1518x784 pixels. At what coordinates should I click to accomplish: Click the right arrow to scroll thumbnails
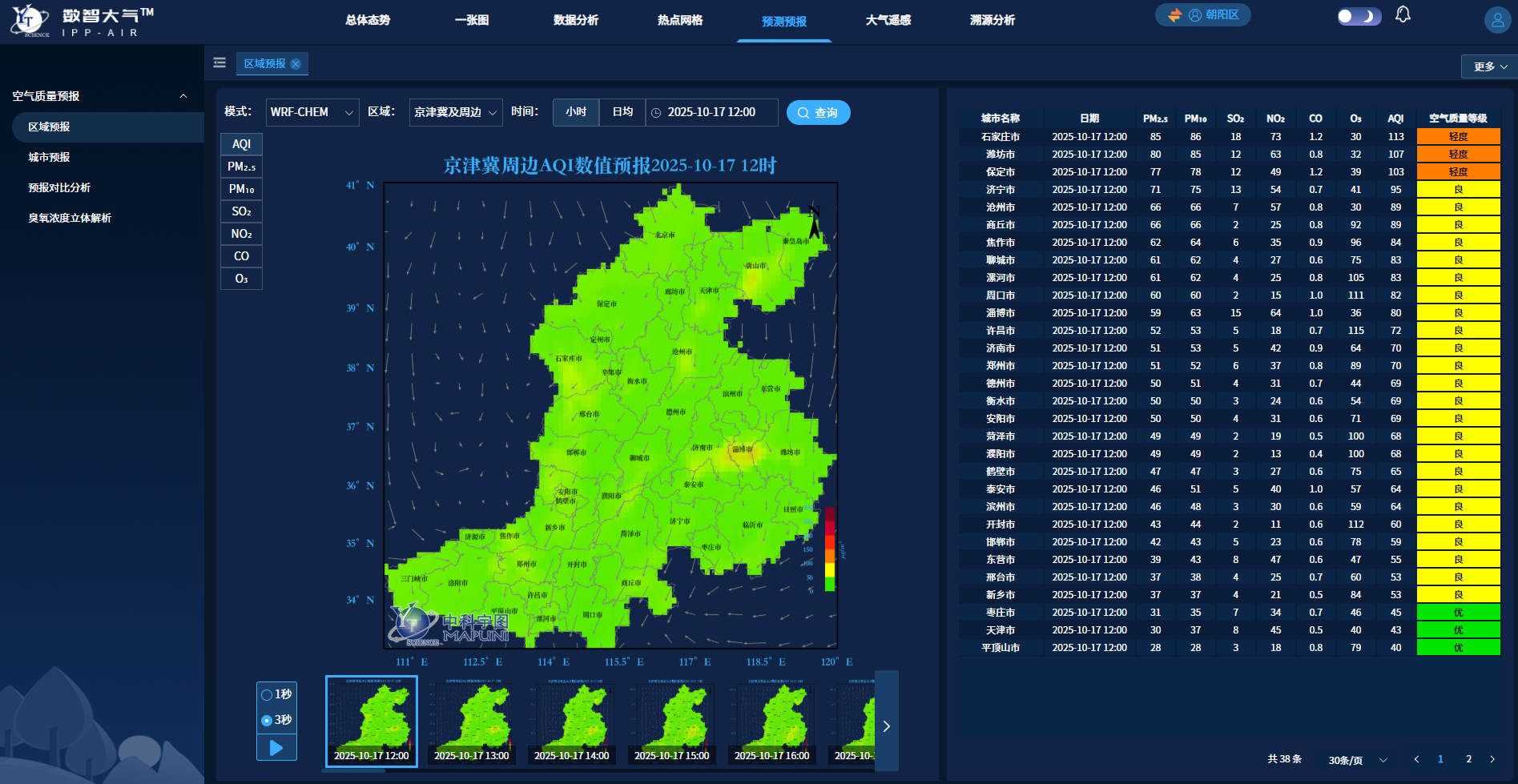pyautogui.click(x=886, y=726)
